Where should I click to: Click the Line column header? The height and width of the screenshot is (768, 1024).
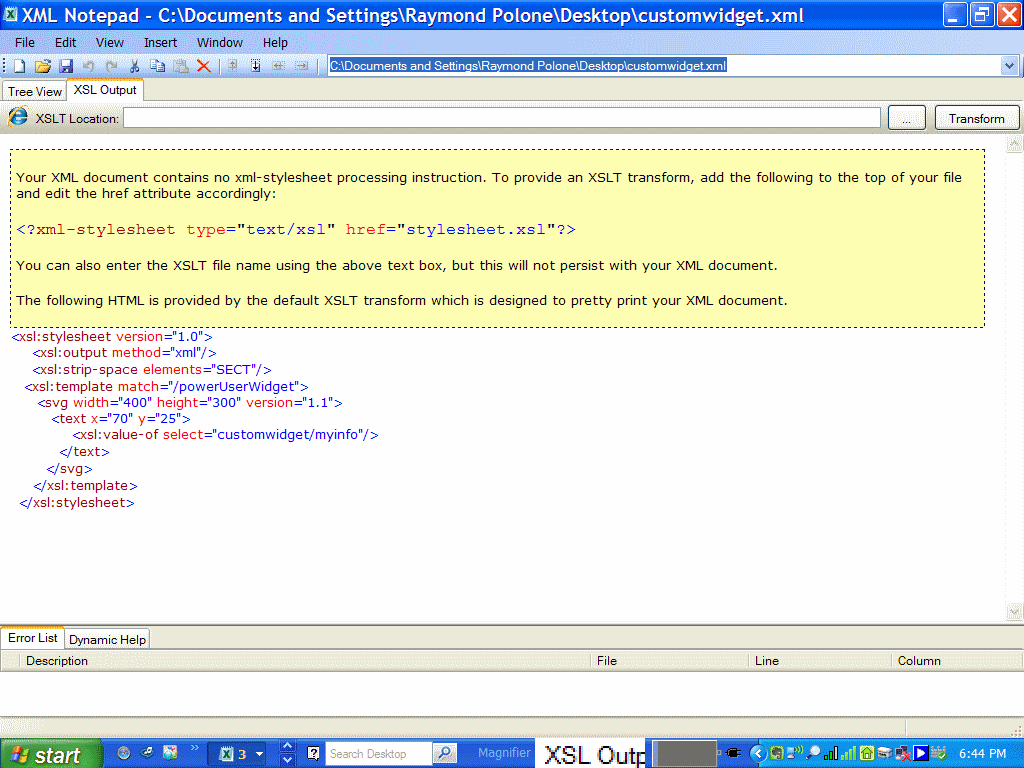click(820, 661)
